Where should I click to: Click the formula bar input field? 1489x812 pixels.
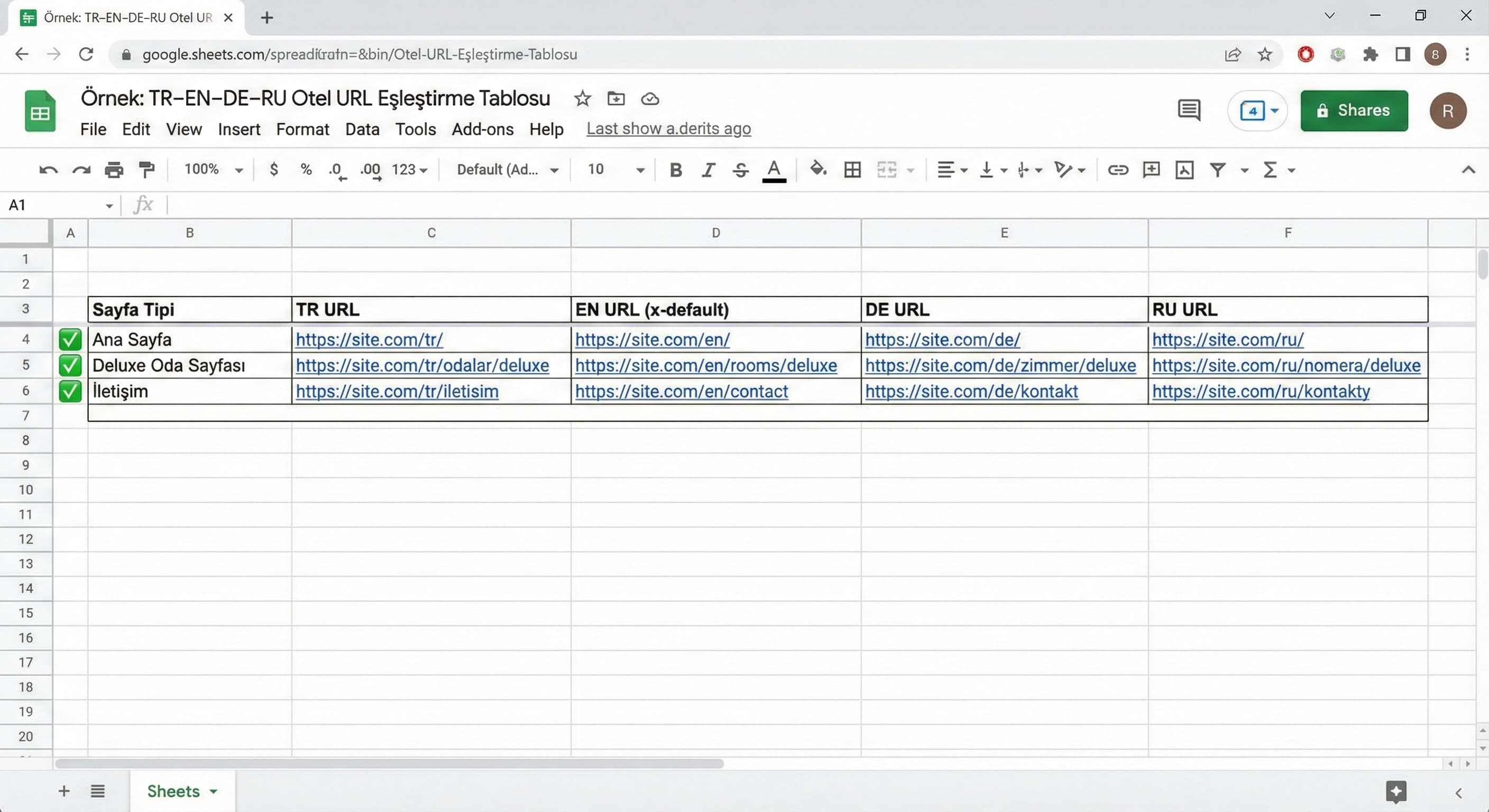pyautogui.click(x=694, y=205)
